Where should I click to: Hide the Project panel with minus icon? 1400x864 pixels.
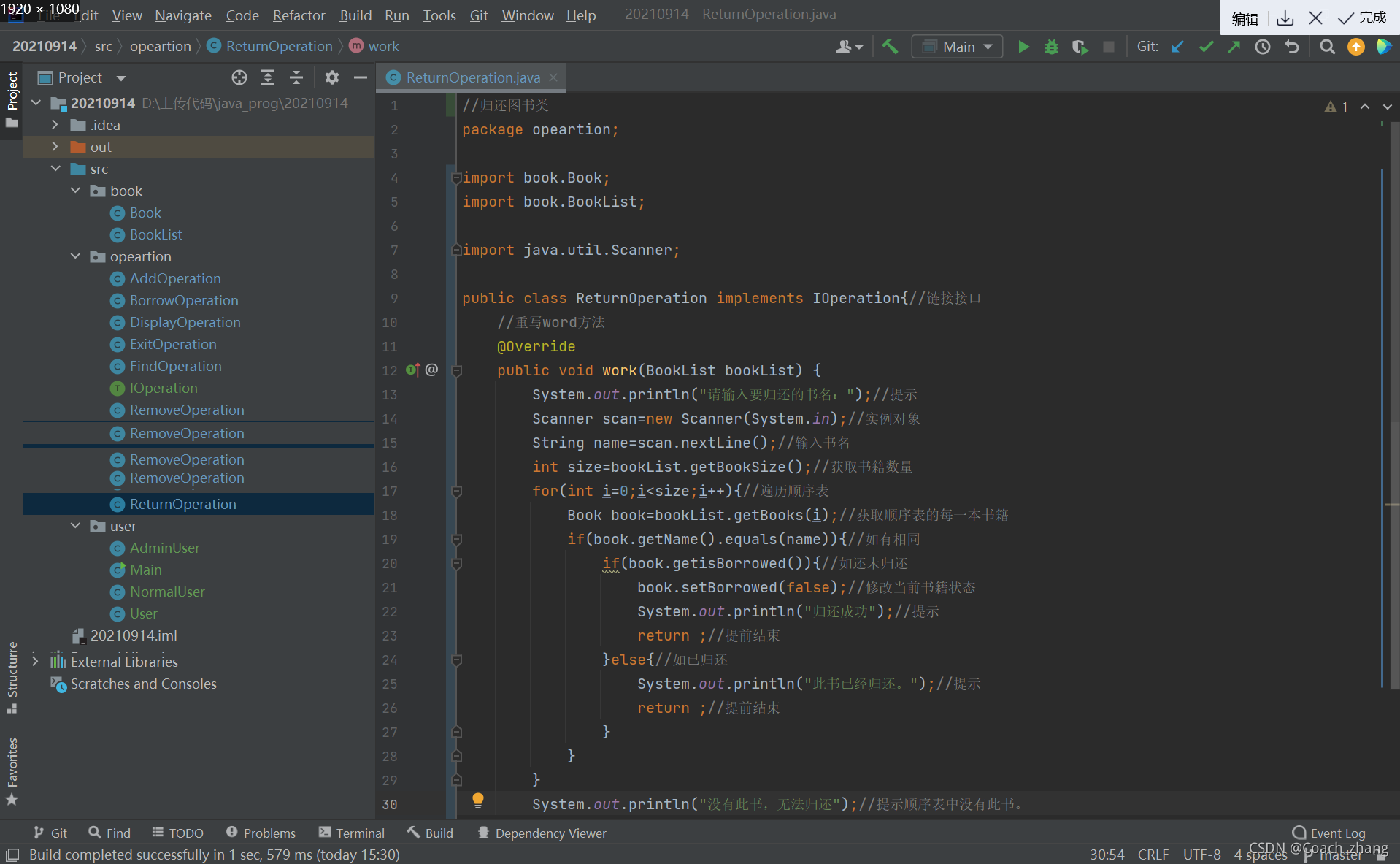(361, 77)
